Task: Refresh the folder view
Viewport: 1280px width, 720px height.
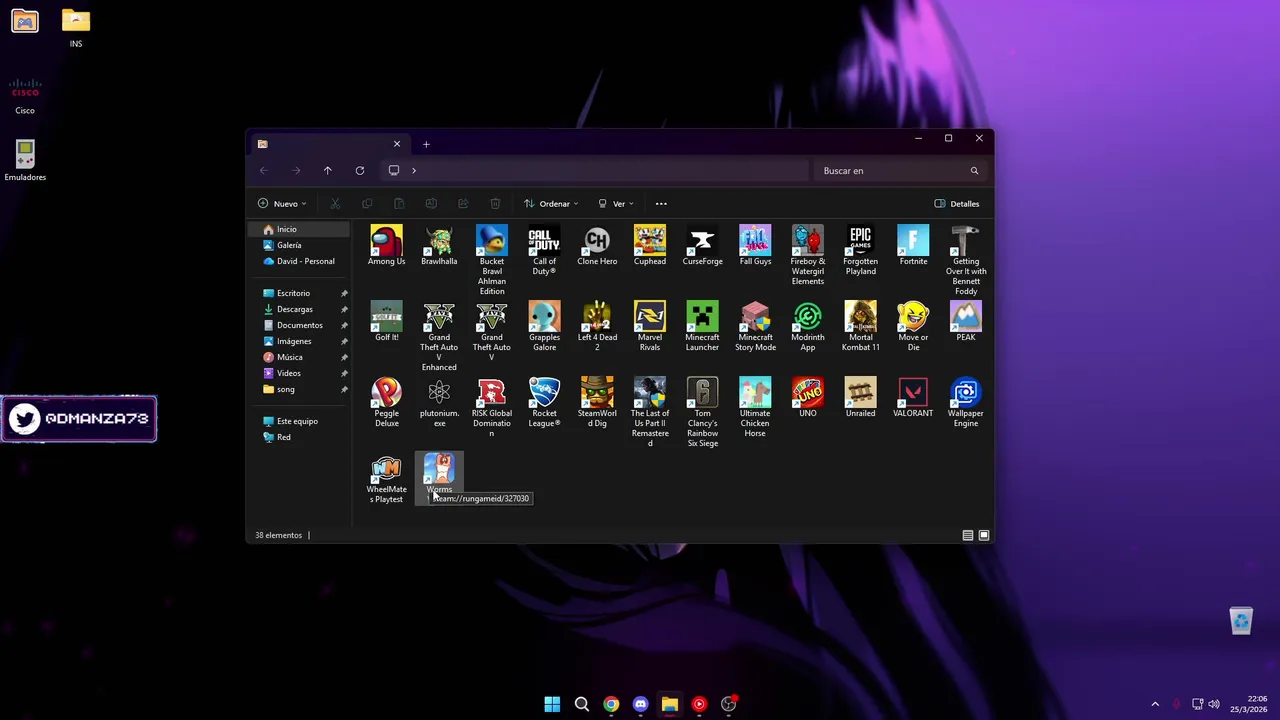Action: pos(360,171)
